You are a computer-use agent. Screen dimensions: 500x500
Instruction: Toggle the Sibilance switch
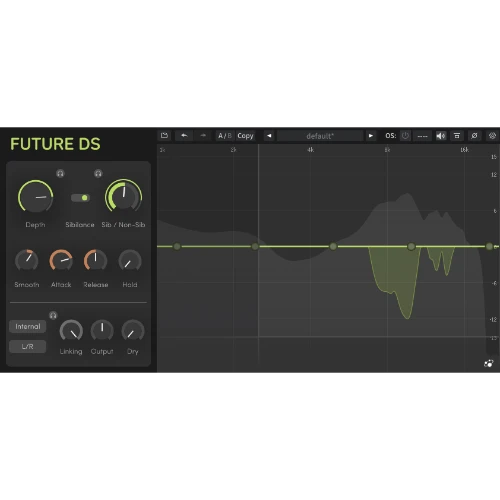pos(80,198)
